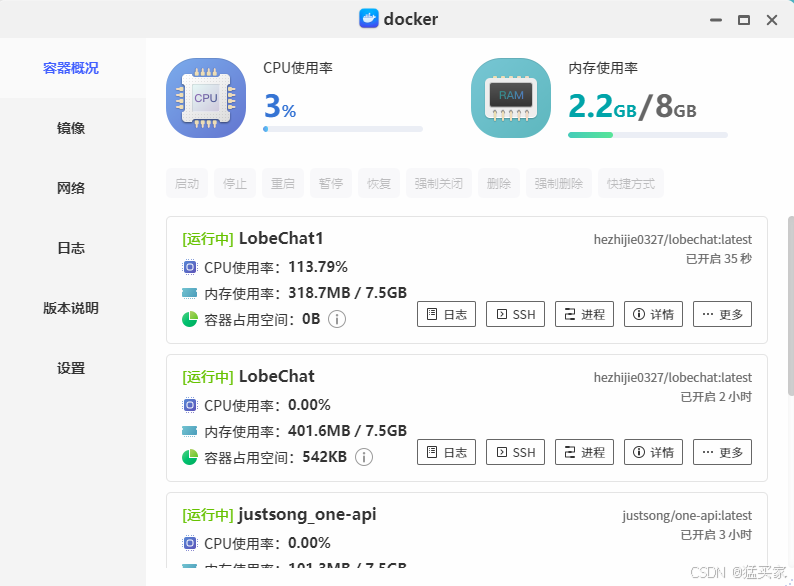This screenshot has height=586, width=794.
Task: Open the 网络 network tab
Action: (x=71, y=188)
